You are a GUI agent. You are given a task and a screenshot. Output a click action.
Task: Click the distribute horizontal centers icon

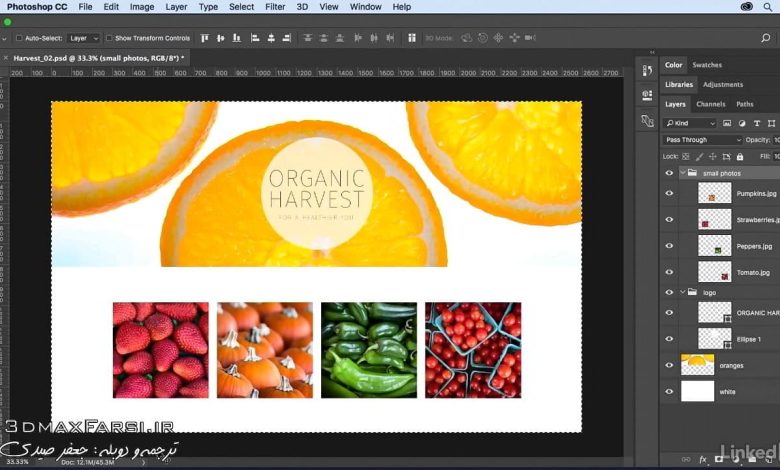(374, 38)
